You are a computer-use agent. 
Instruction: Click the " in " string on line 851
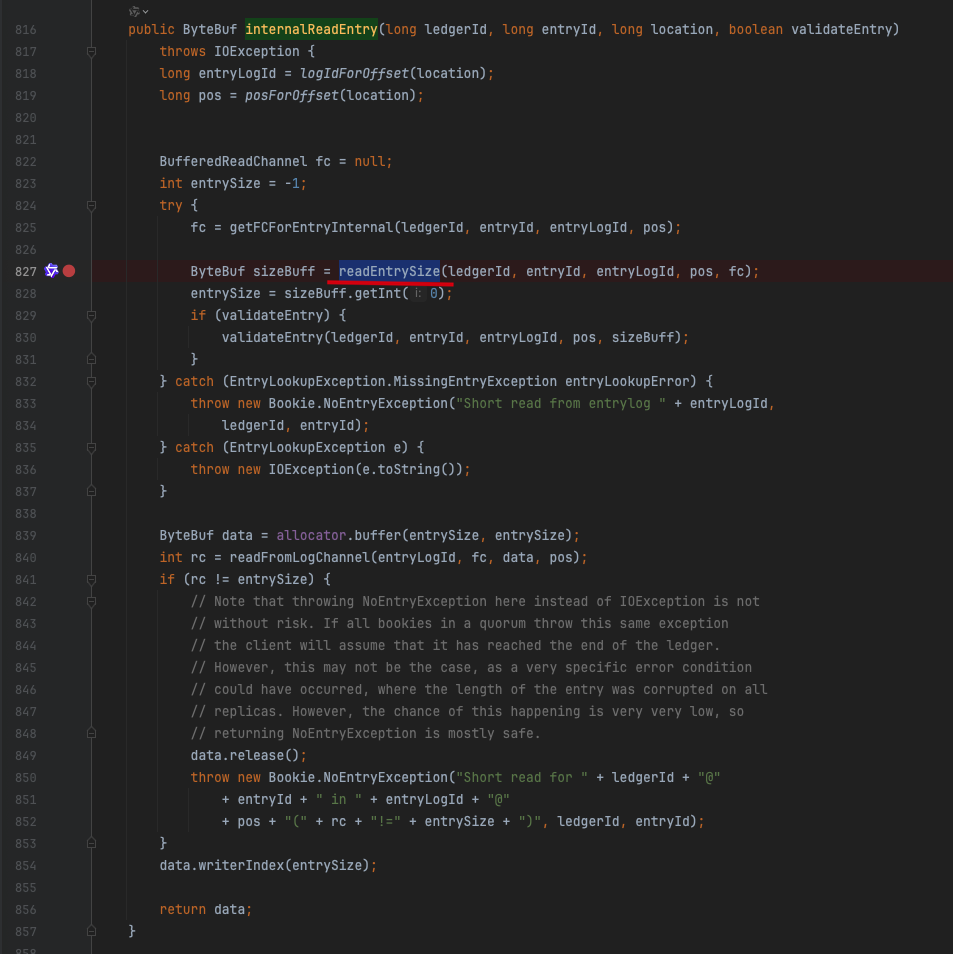[x=338, y=799]
